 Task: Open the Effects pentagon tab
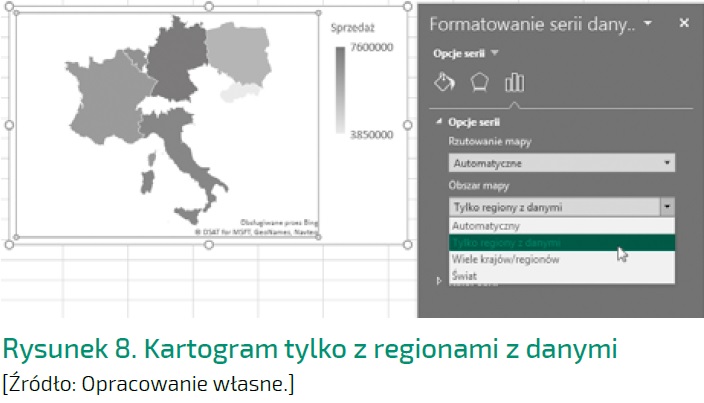479,82
